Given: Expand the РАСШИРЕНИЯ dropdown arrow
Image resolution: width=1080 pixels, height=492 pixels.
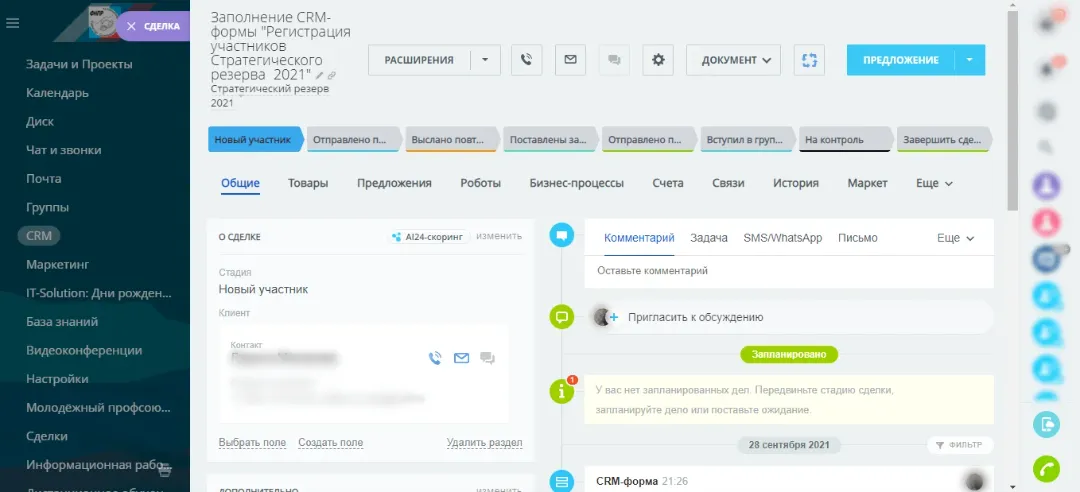Looking at the screenshot, I should click(x=485, y=60).
